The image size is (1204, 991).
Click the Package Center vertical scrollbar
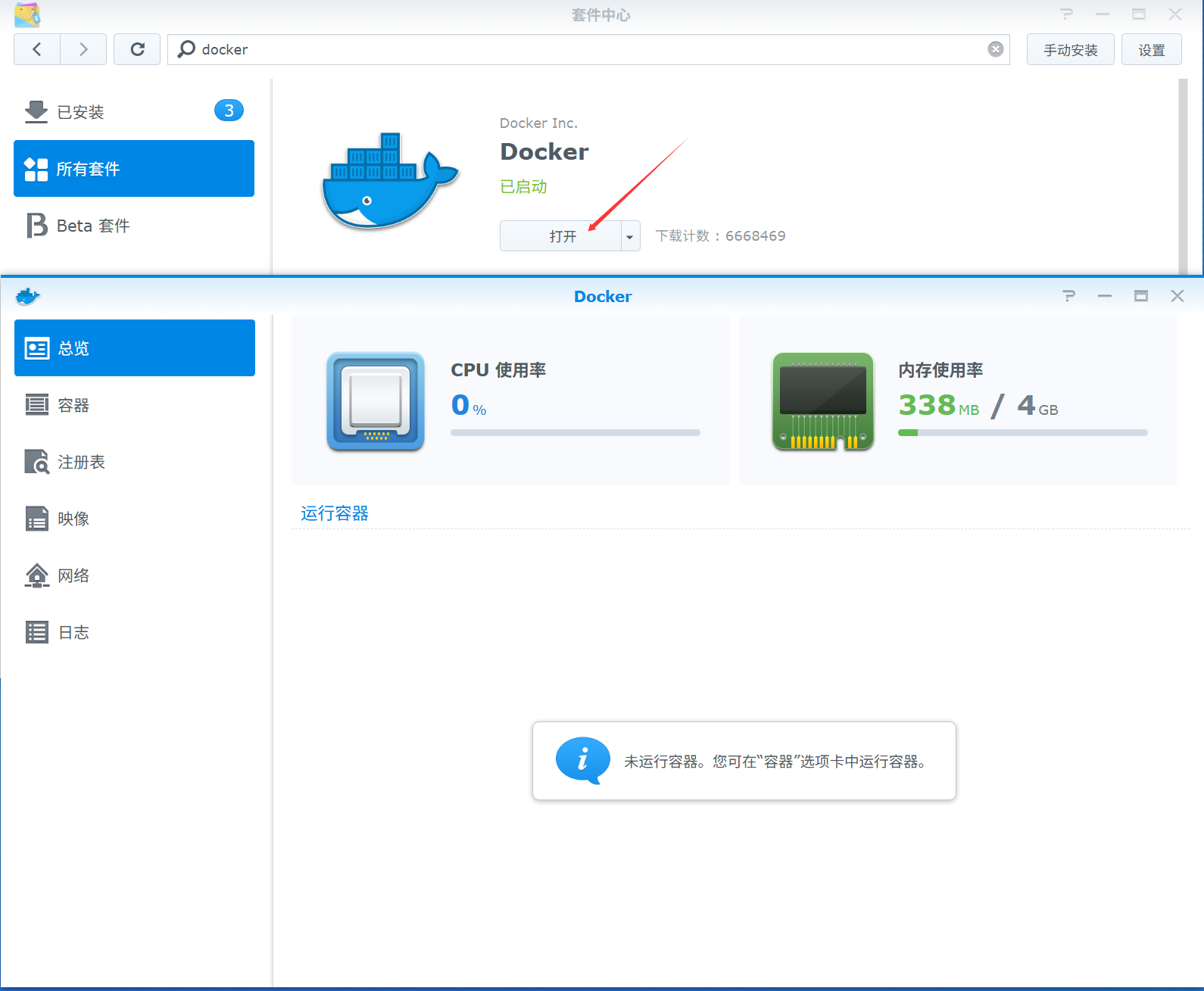pos(1183,176)
